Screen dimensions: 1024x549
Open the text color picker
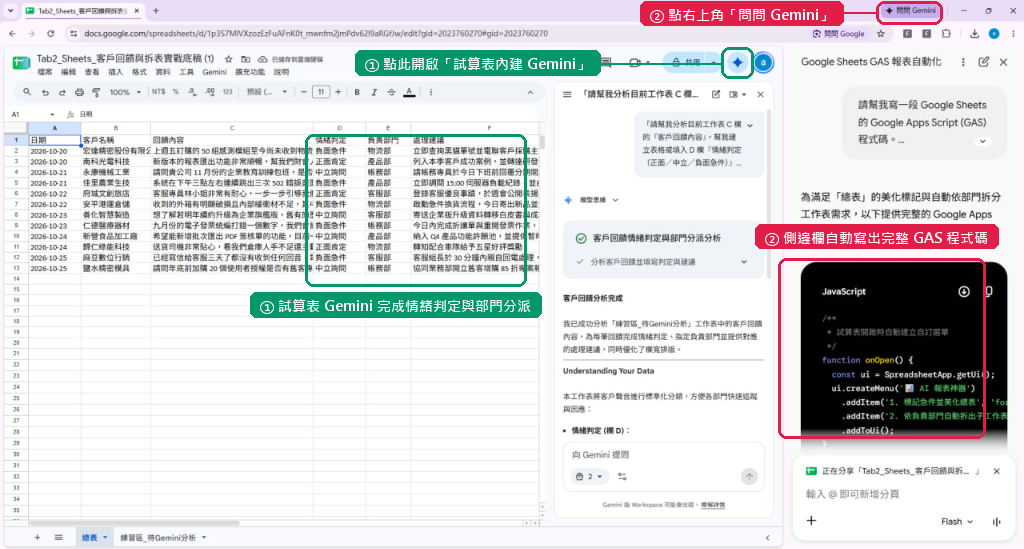[x=409, y=92]
